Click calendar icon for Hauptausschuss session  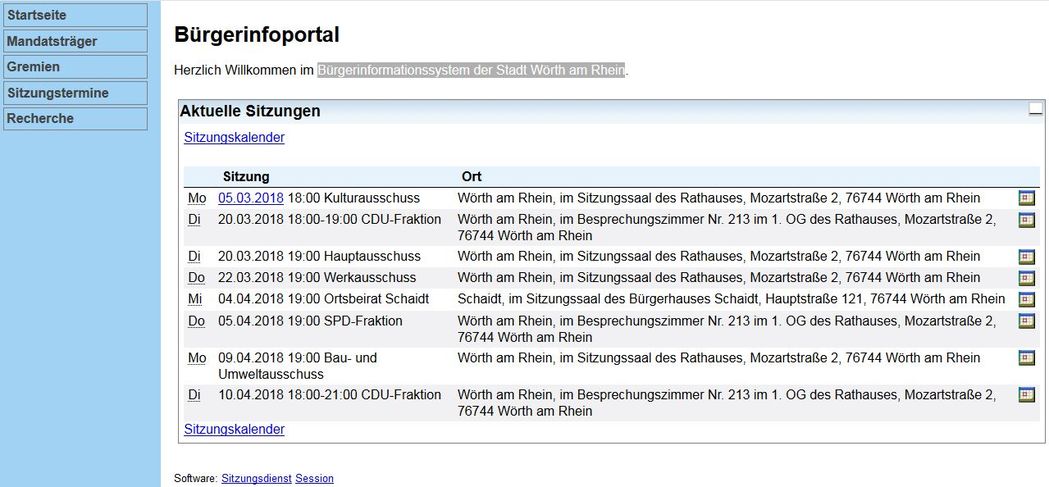coord(1026,256)
